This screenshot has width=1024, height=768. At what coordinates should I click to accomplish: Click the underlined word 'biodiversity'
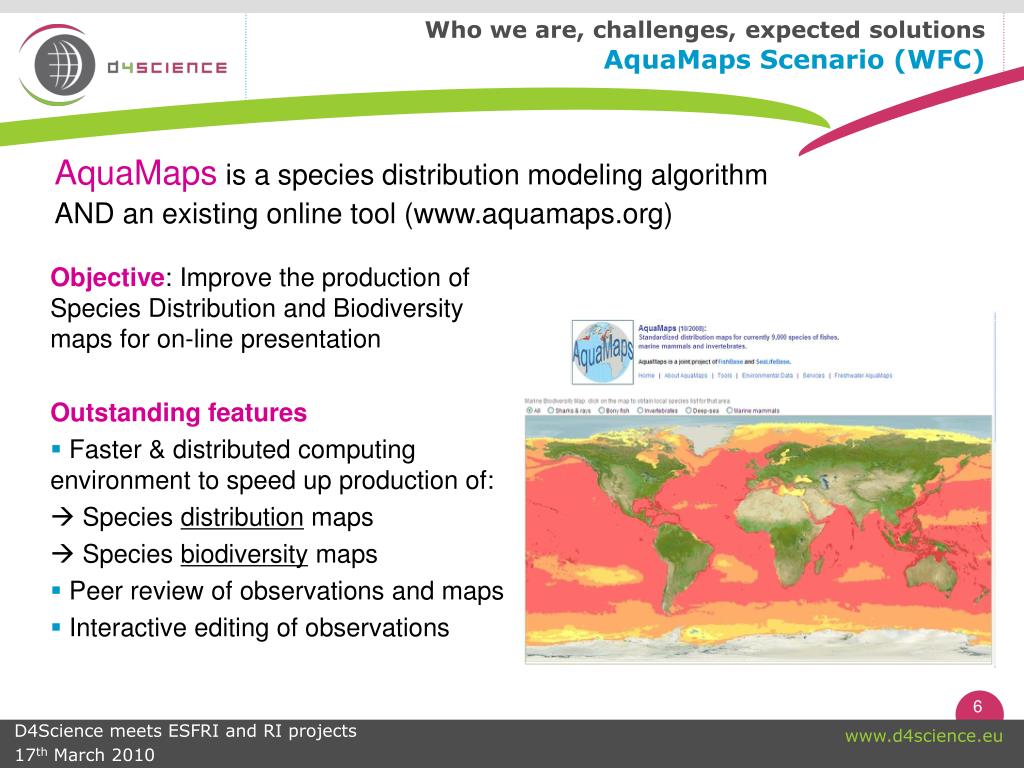tap(244, 554)
